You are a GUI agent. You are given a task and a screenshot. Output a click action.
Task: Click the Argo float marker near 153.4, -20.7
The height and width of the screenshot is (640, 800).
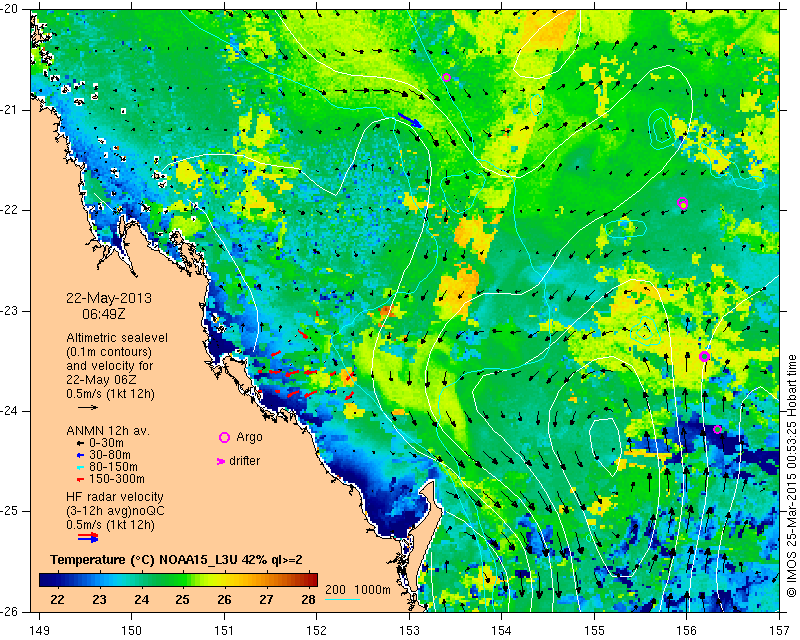[x=446, y=78]
